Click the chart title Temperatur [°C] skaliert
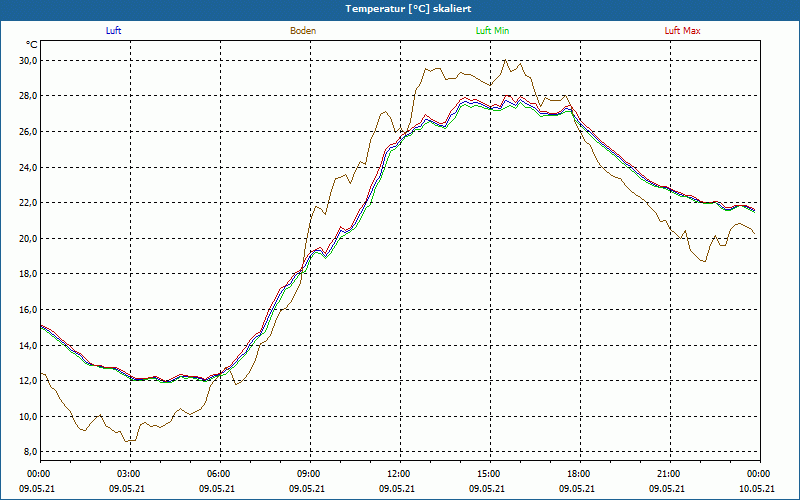 pos(408,9)
